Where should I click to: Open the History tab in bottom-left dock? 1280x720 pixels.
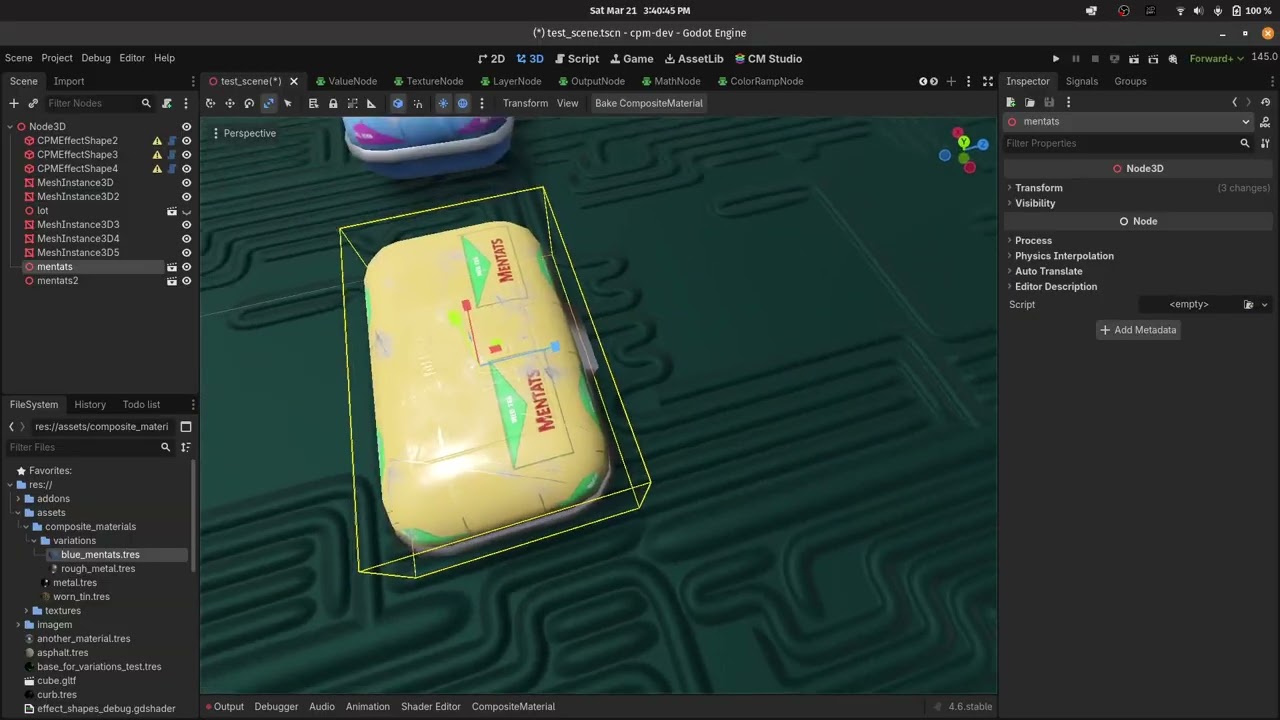point(90,405)
